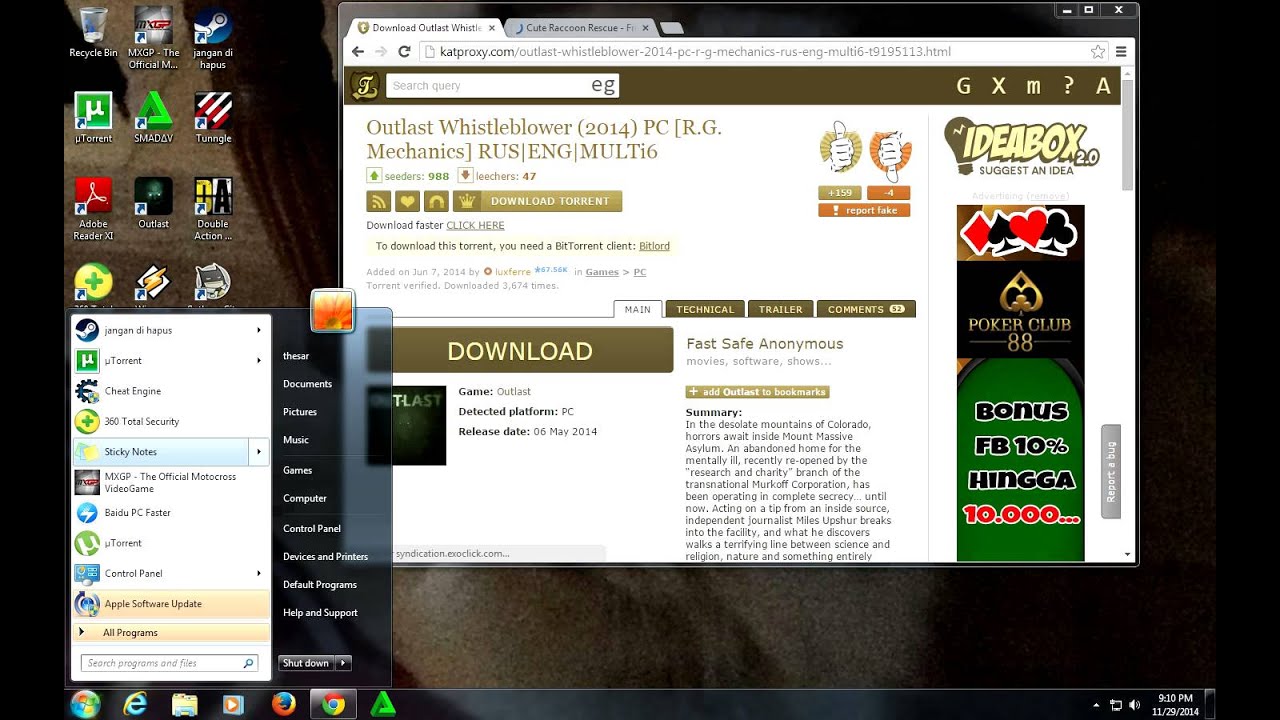
Task: Switch to Cute Raccoon Rescue browser tab
Action: (578, 28)
